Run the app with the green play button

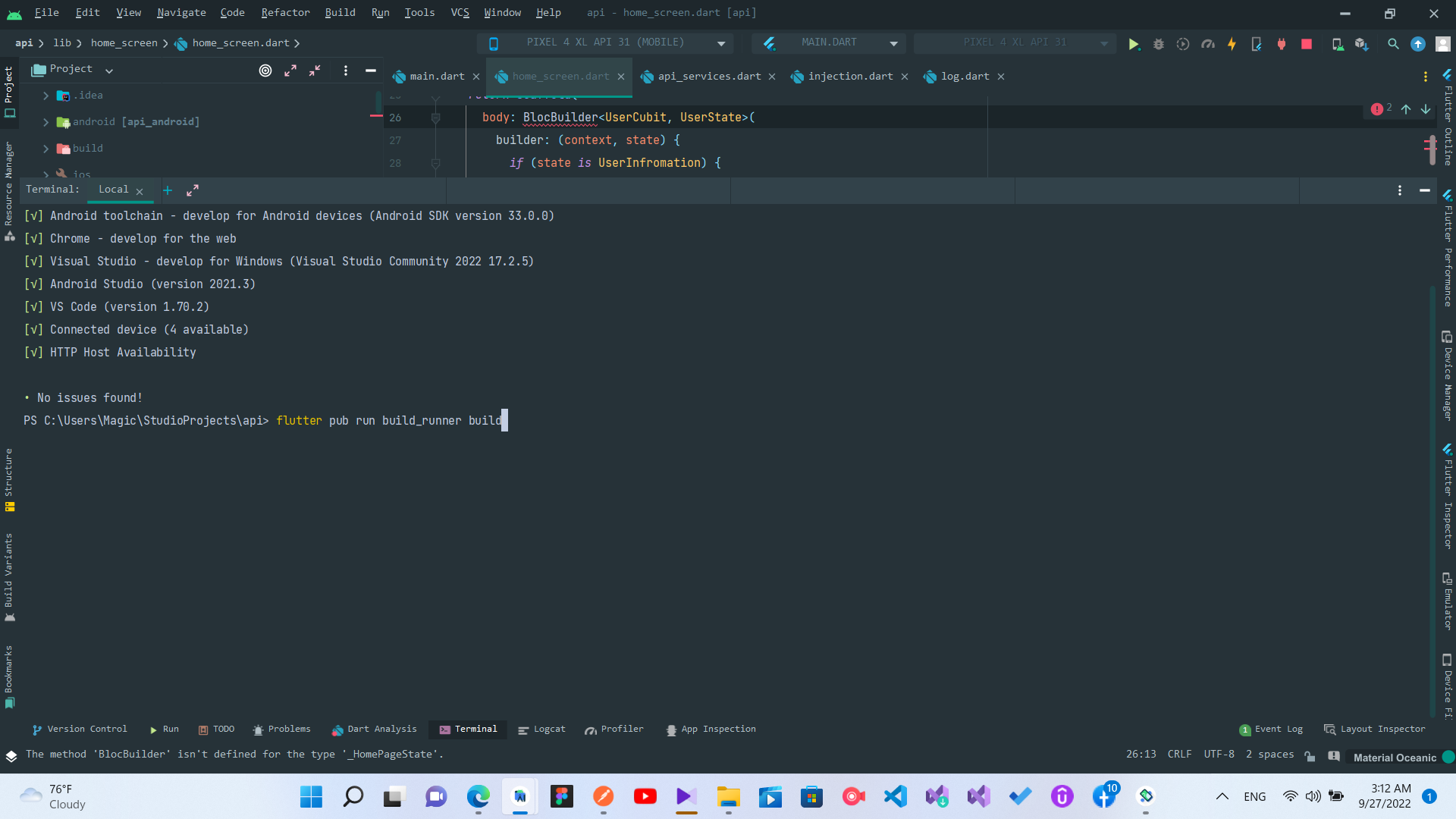(x=1134, y=44)
